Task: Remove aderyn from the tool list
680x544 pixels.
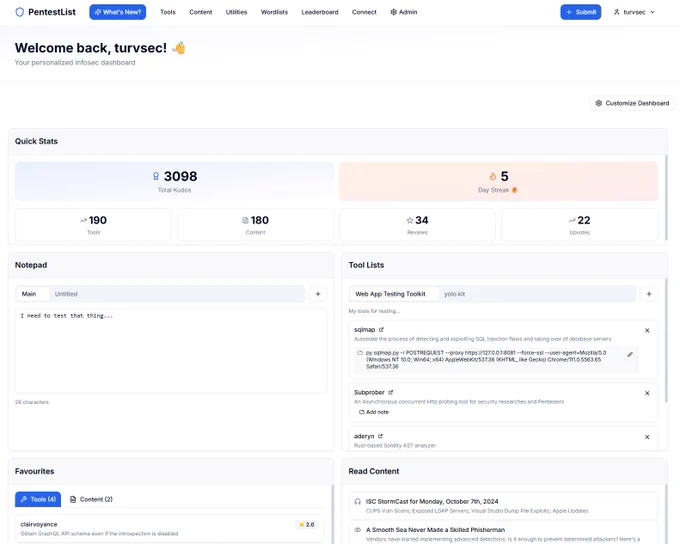Action: (x=647, y=437)
